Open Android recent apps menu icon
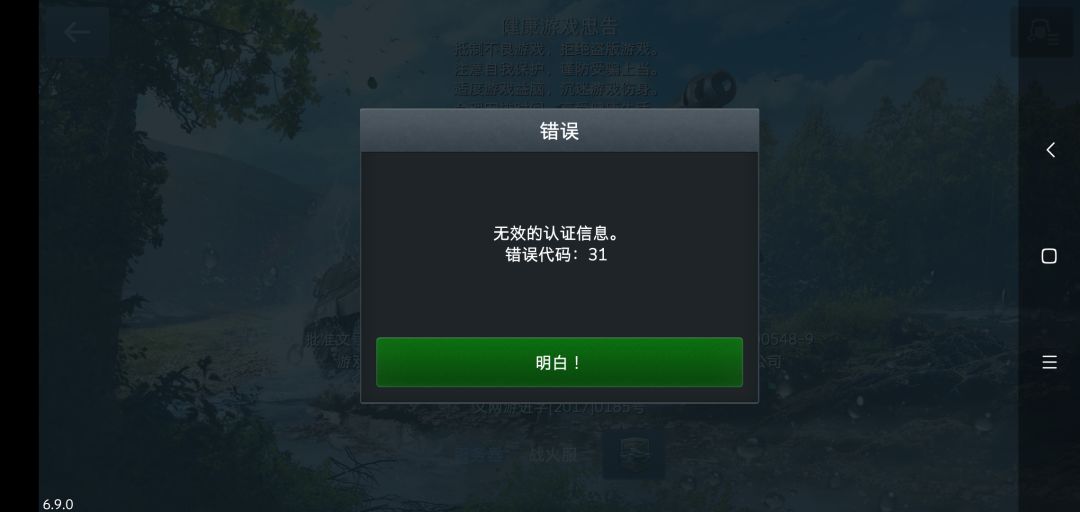The width and height of the screenshot is (1080, 512). (x=1049, y=362)
